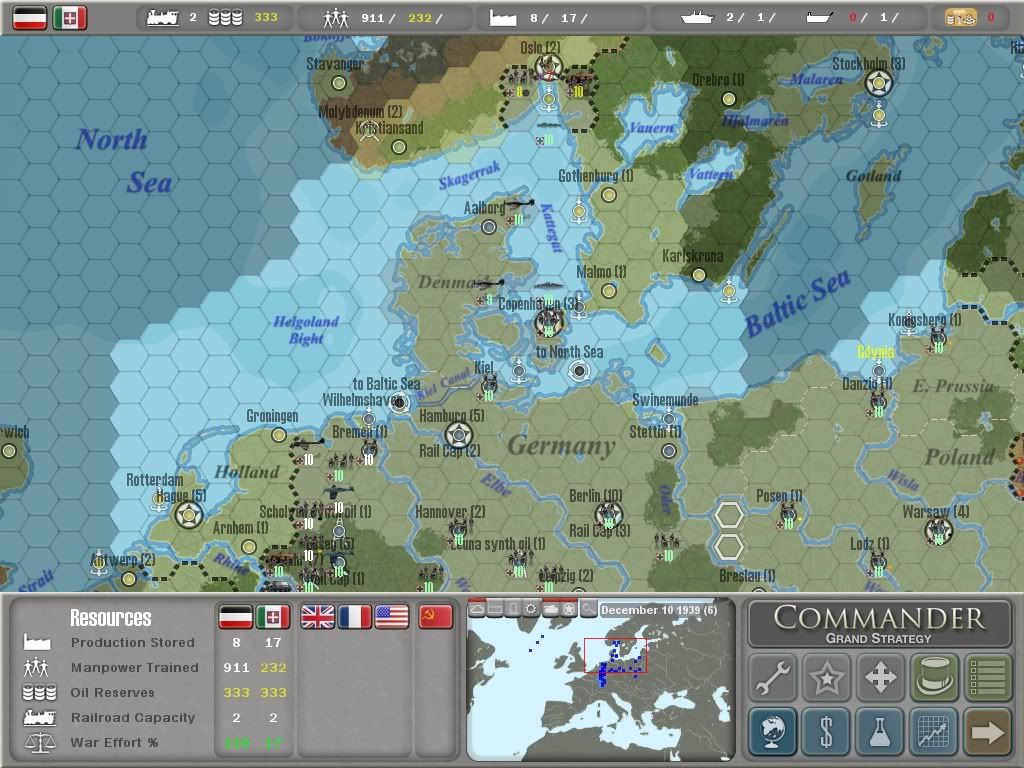Click the Railroad Capacity label
Screen dimensions: 1024x768
(133, 717)
